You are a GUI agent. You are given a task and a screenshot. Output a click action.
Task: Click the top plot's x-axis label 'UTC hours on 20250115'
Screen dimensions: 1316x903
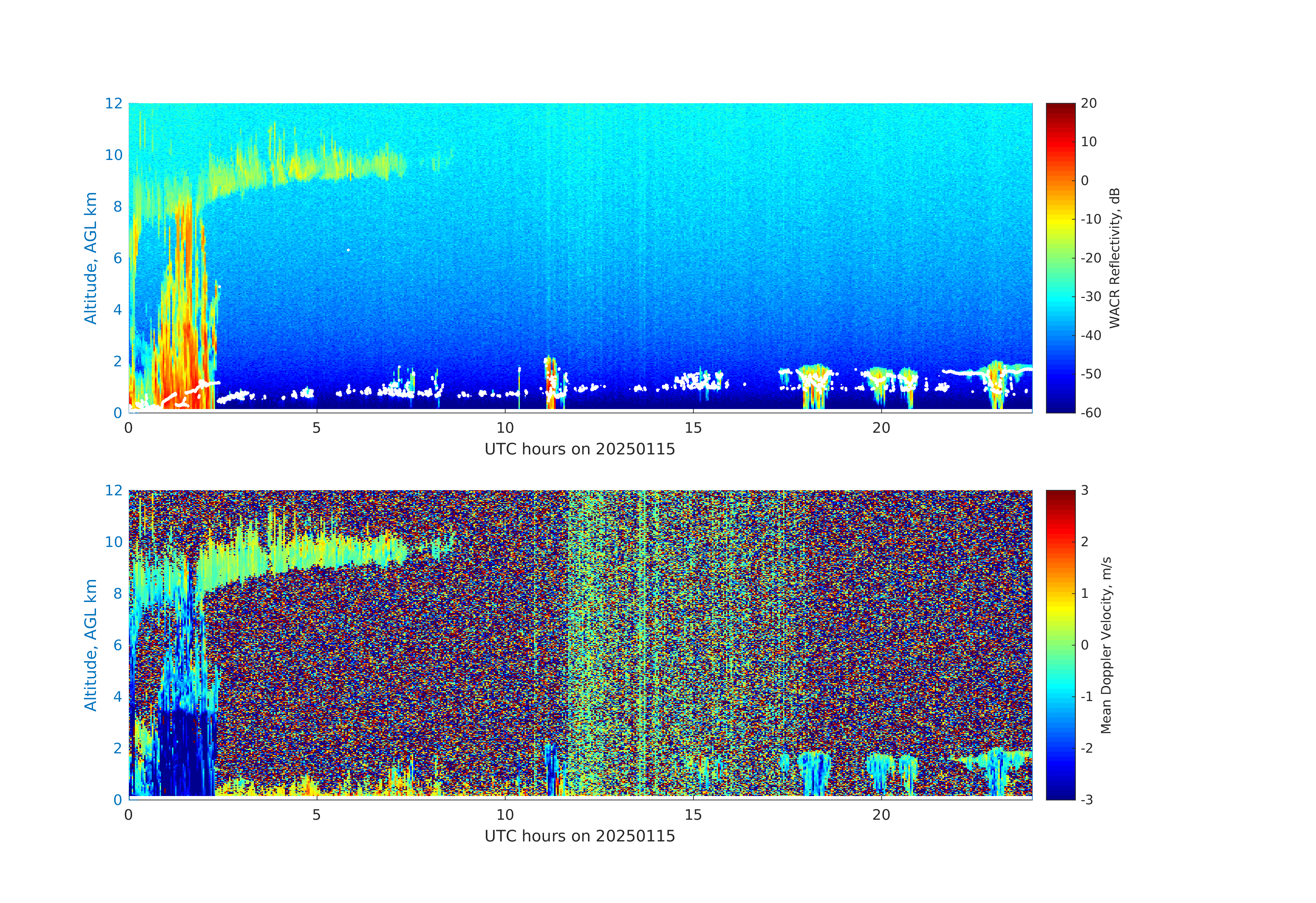579,449
